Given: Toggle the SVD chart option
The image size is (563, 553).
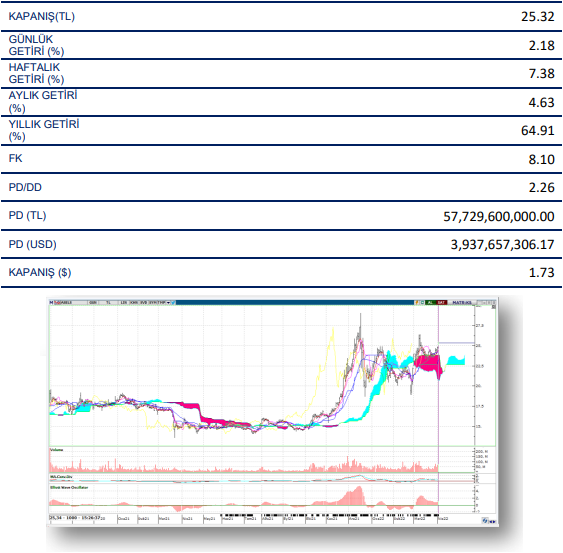Looking at the screenshot, I should [x=144, y=302].
